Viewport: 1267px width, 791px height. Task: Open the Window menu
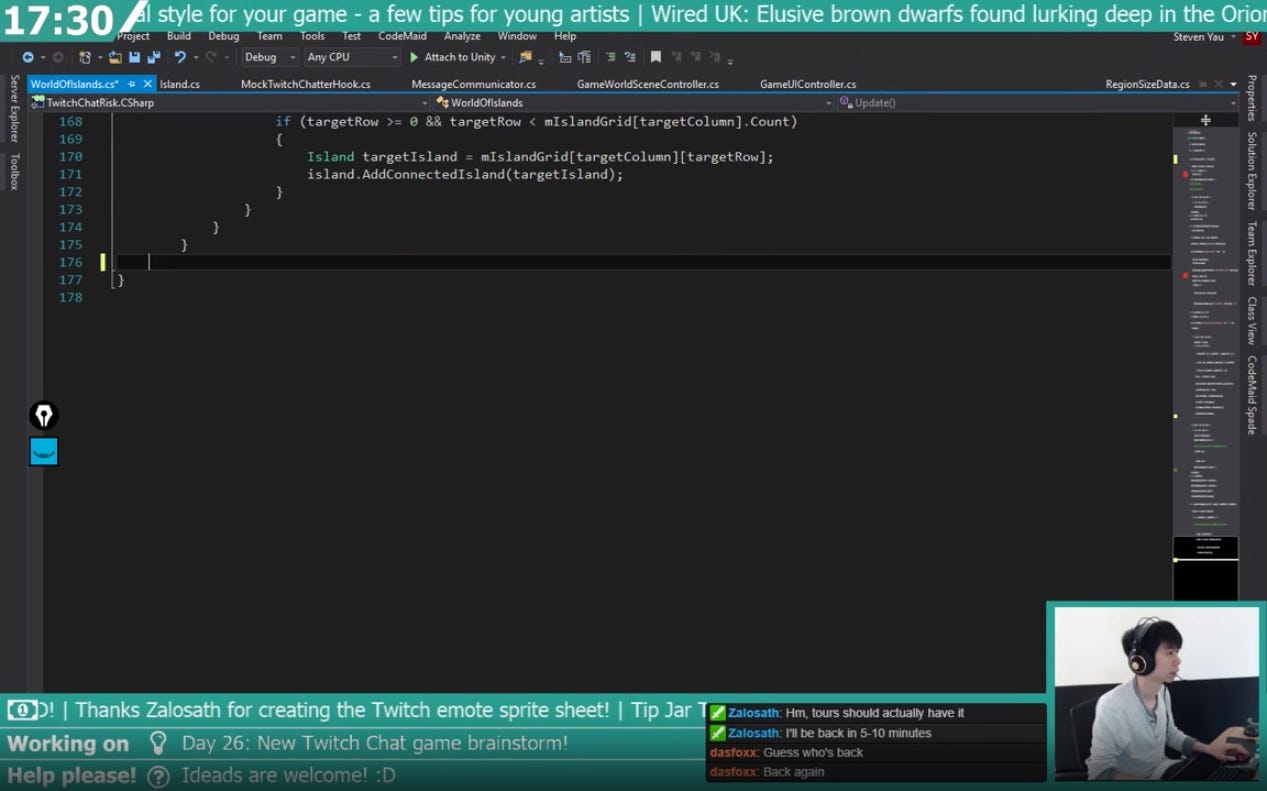(x=517, y=36)
